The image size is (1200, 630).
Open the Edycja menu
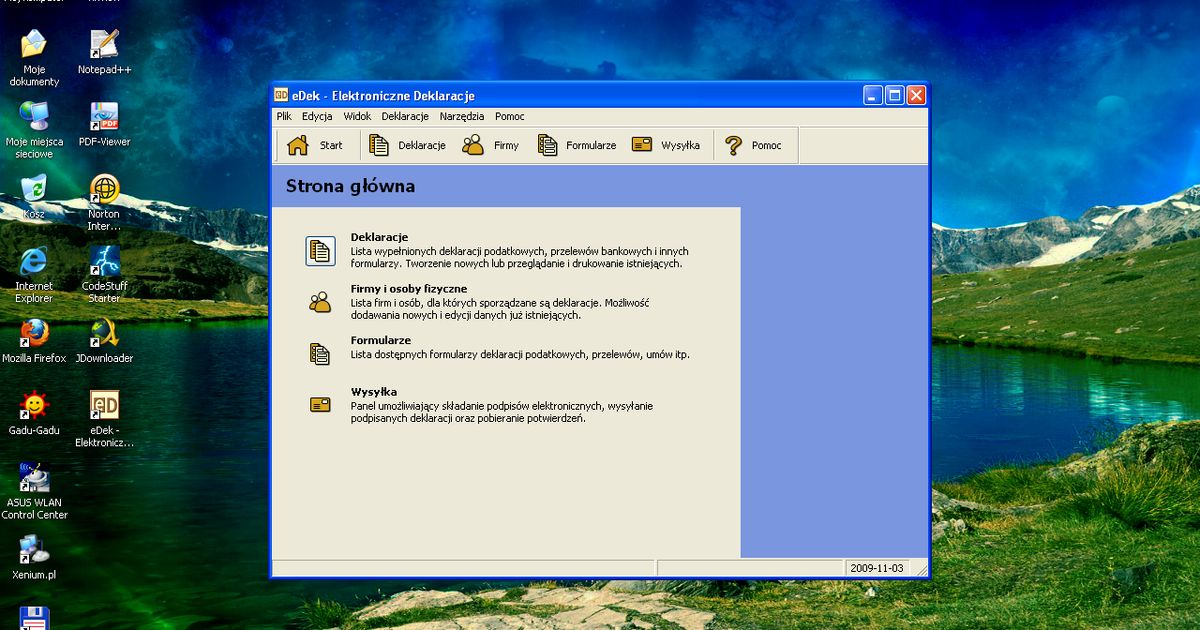coord(317,116)
